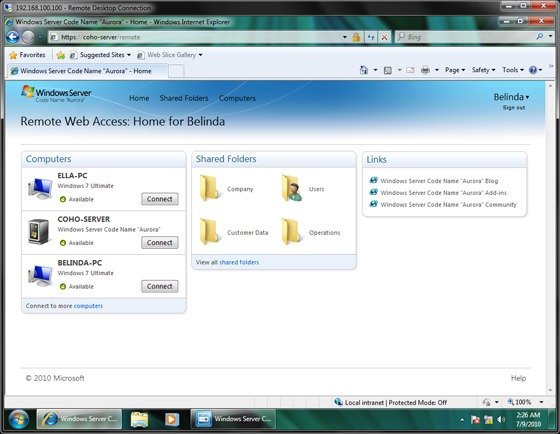Open the Aurora Add-ins link

coord(443,193)
